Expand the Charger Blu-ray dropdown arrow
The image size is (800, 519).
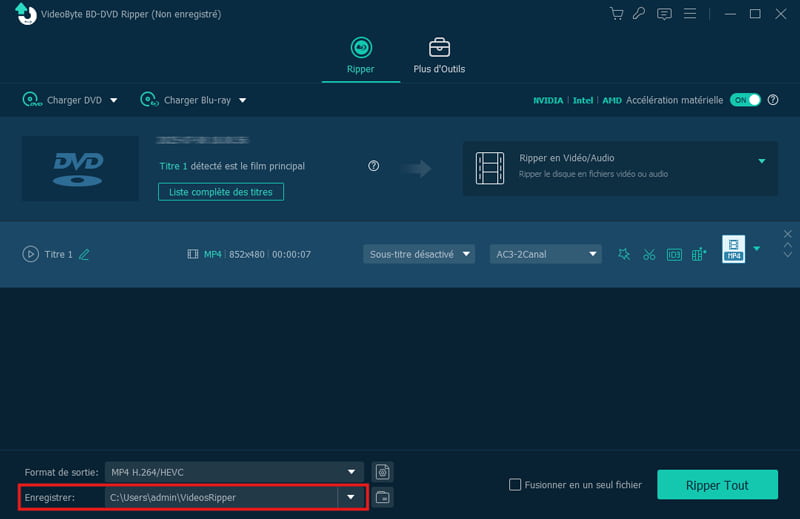click(x=243, y=101)
